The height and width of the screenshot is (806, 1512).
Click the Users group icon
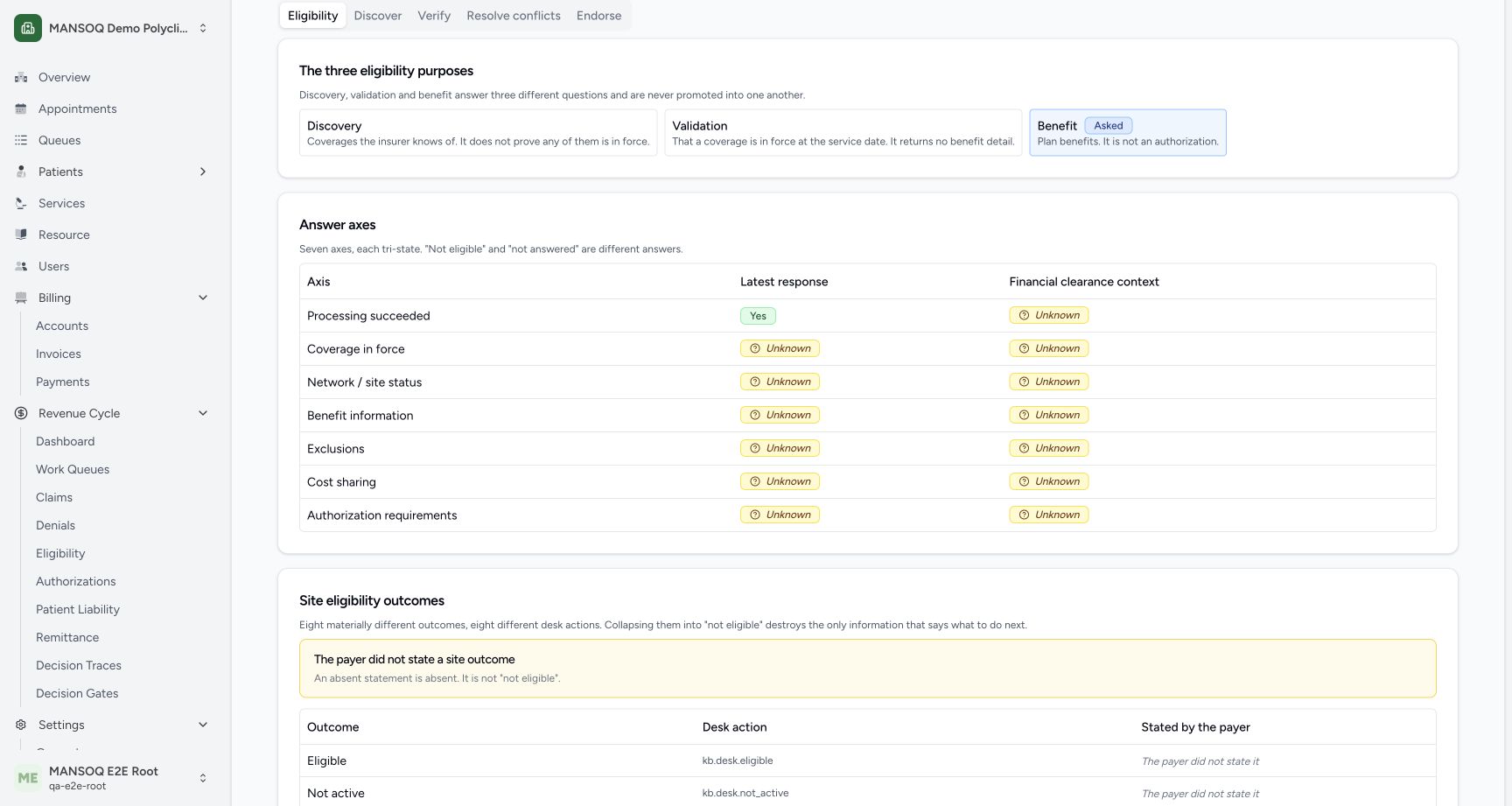point(21,266)
